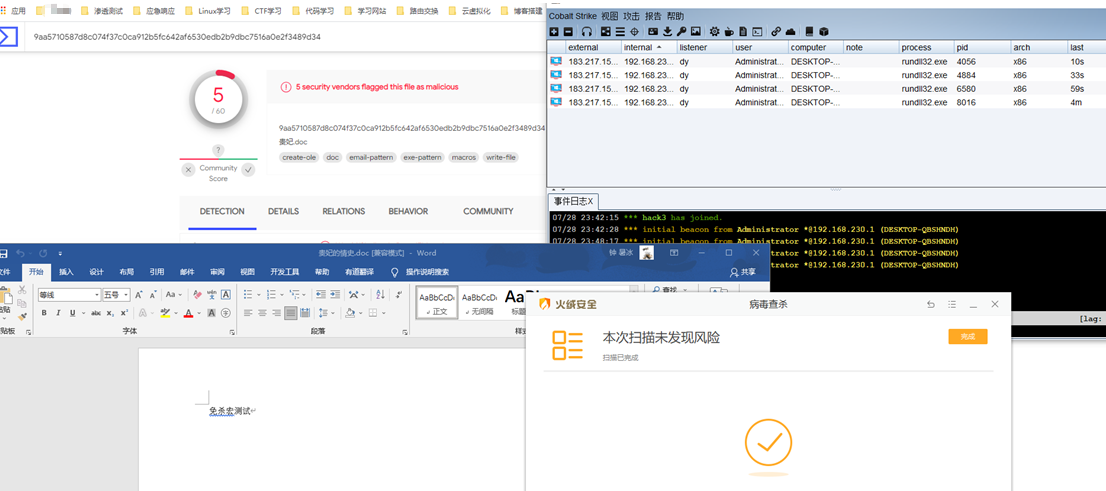1106x491 pixels.
Task: Expand numbered list dropdown arrow
Action: coord(282,294)
